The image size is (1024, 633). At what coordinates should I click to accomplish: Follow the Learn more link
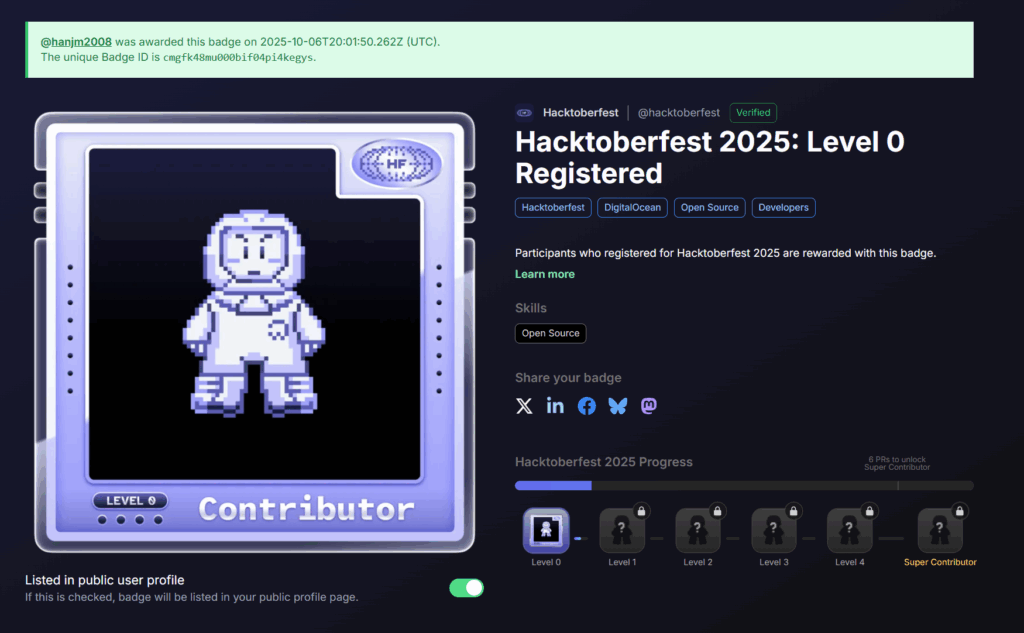545,274
